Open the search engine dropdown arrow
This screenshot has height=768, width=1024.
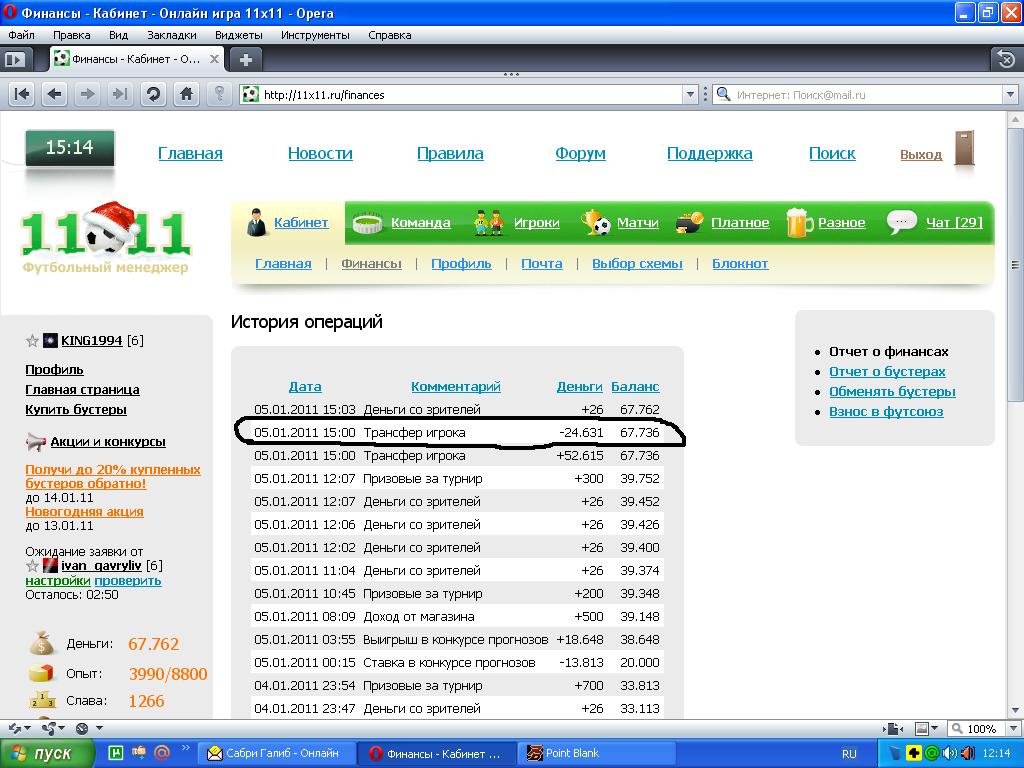click(x=1008, y=95)
